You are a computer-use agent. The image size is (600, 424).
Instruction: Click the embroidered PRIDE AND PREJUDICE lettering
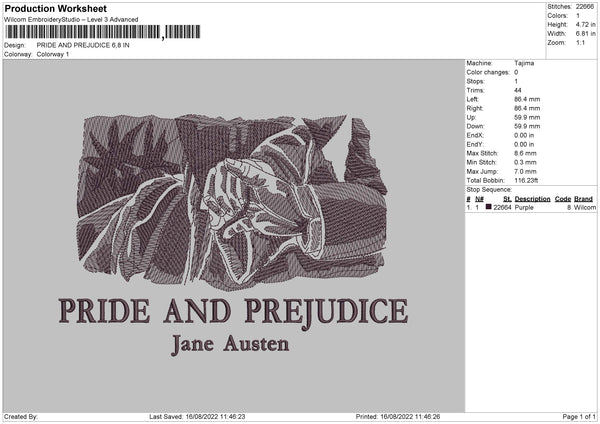tap(233, 312)
